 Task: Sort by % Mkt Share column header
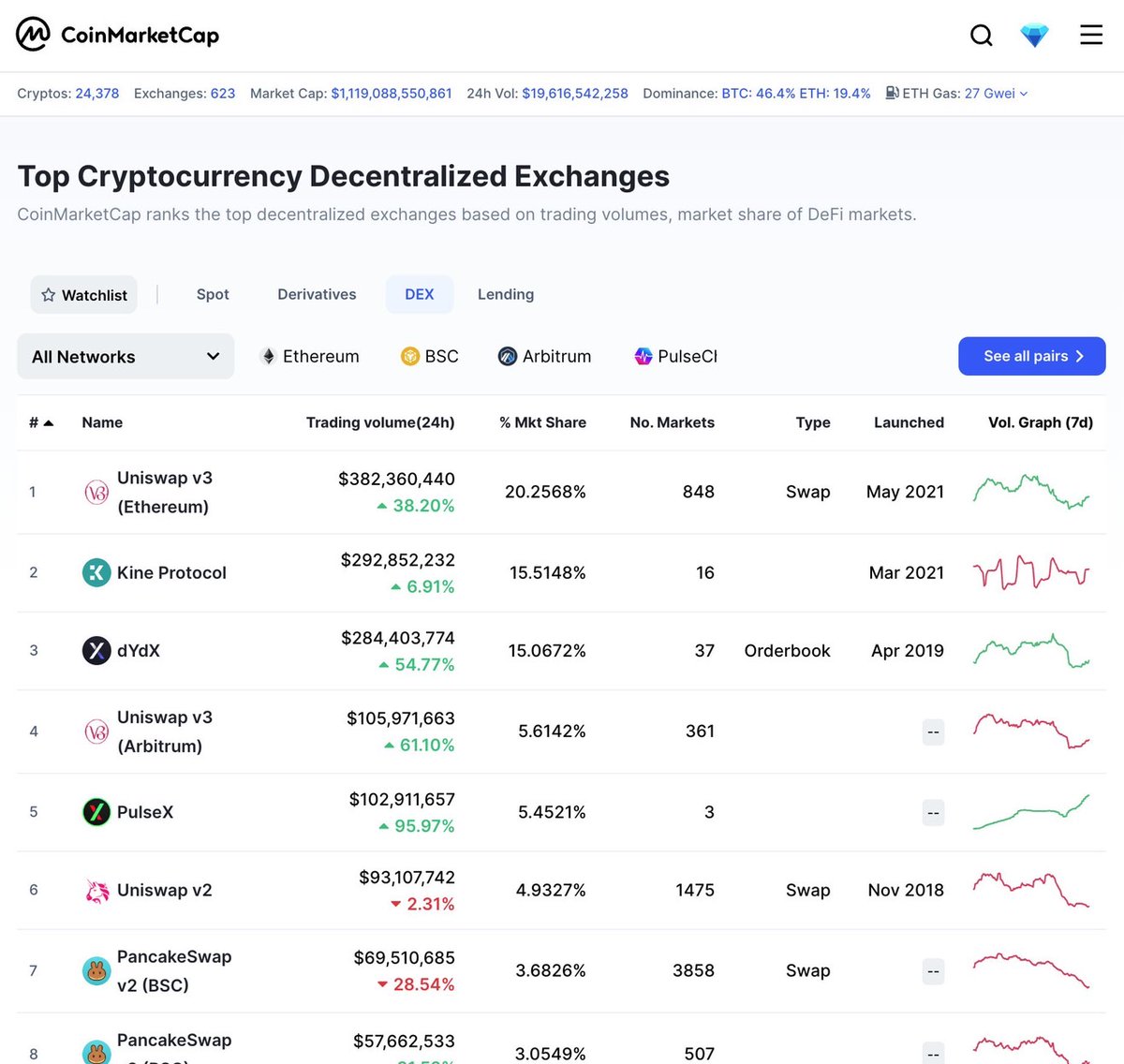[543, 422]
